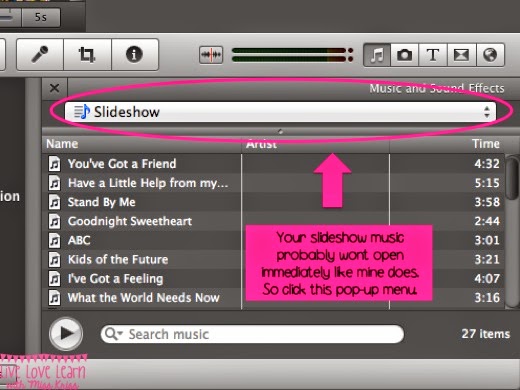Click the 2:44 time value
Screen dimensions: 520x390
click(487, 221)
